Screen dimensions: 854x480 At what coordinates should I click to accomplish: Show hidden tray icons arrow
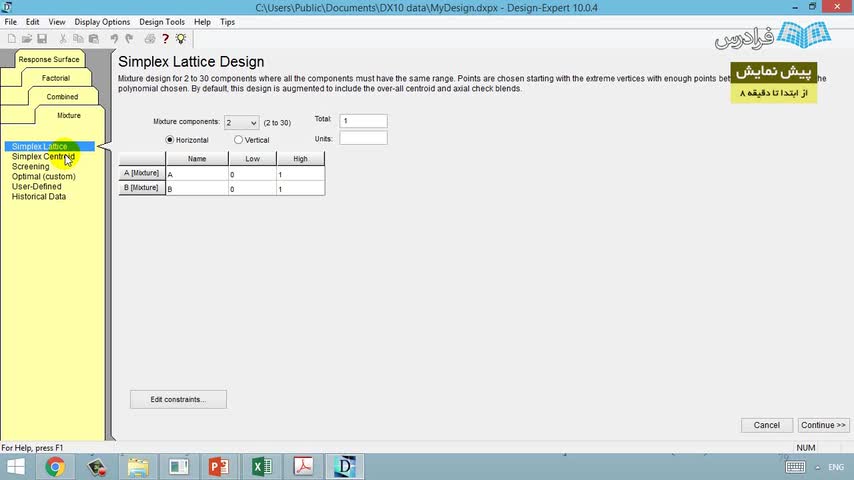817,467
